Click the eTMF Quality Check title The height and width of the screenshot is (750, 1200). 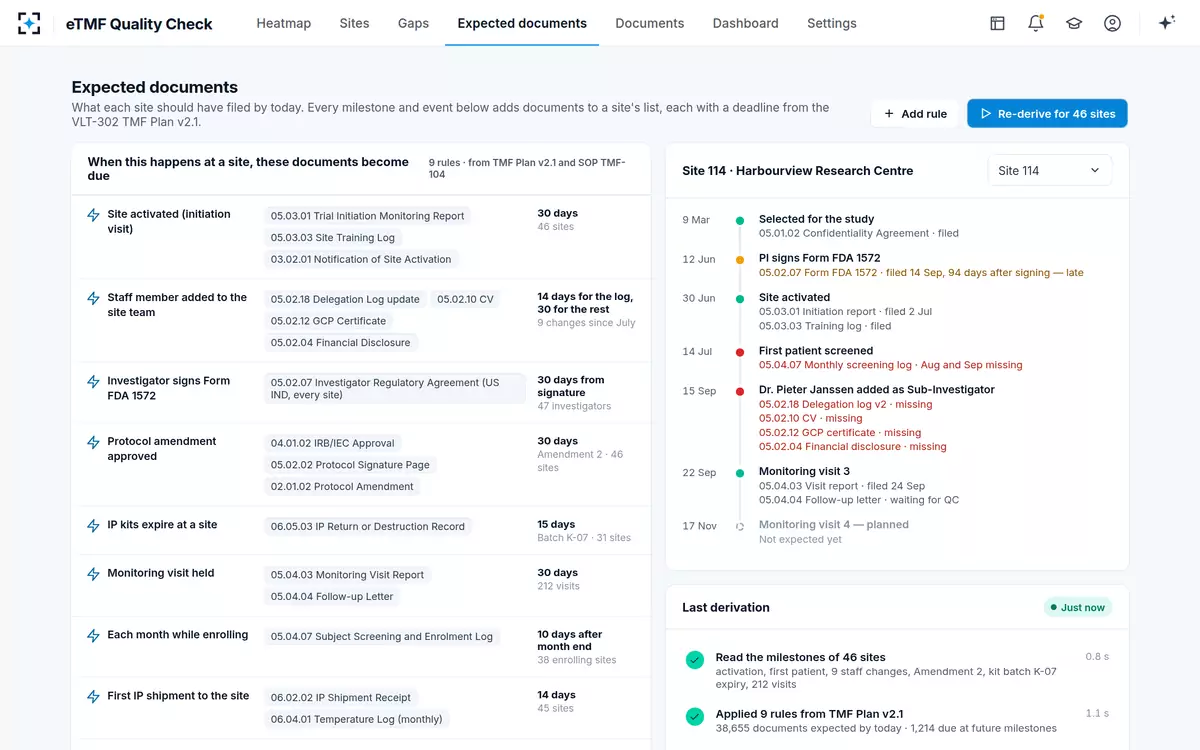(x=139, y=24)
